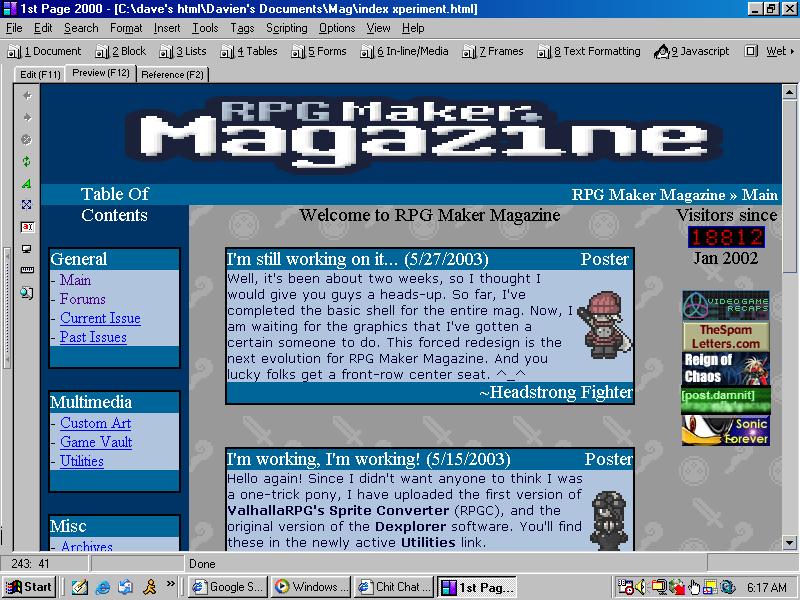Viewport: 800px width, 600px height.
Task: Open the Format menu
Action: (126, 28)
